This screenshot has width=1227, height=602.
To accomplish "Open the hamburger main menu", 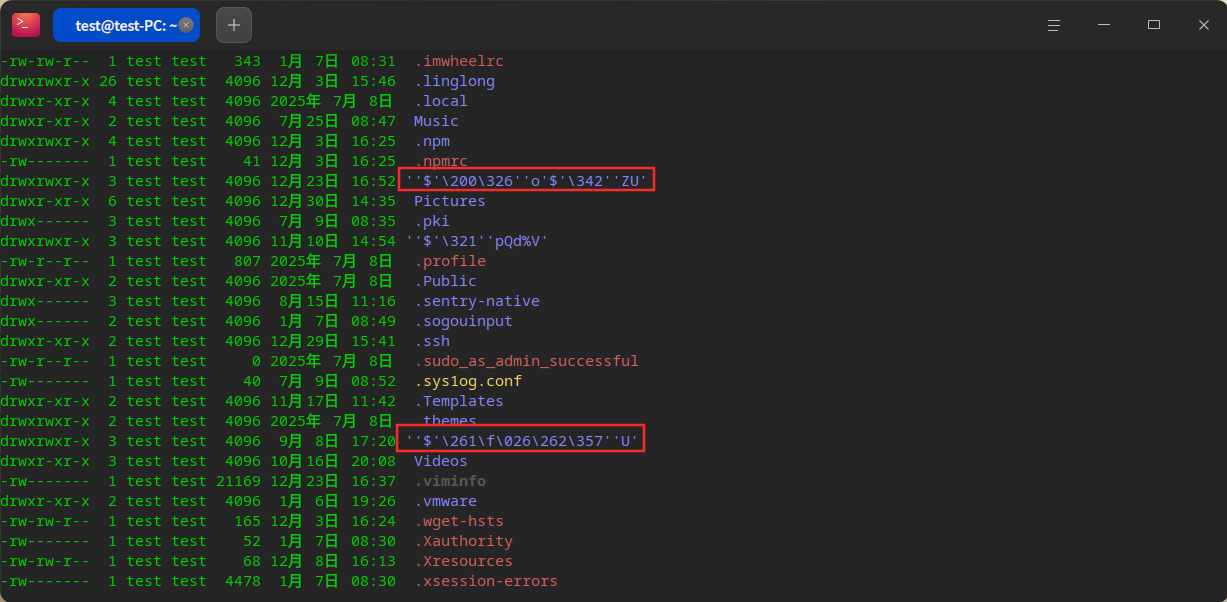I will pyautogui.click(x=1054, y=25).
